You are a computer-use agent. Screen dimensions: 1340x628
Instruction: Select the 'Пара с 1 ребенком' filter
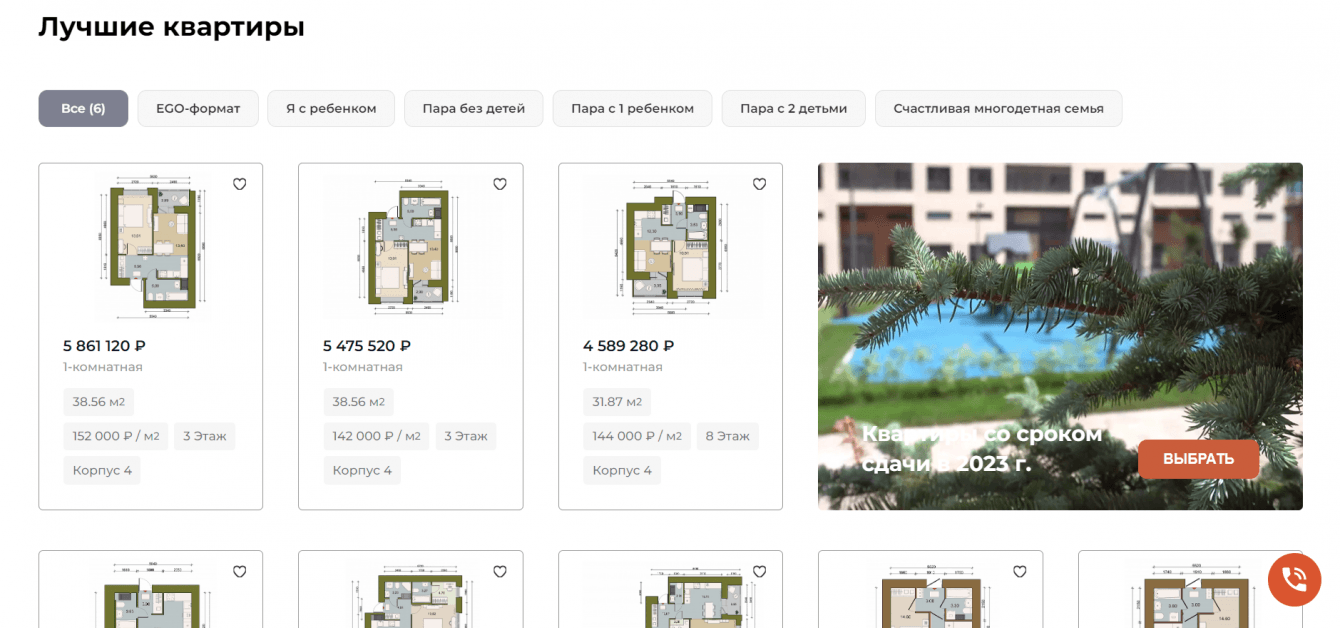632,108
